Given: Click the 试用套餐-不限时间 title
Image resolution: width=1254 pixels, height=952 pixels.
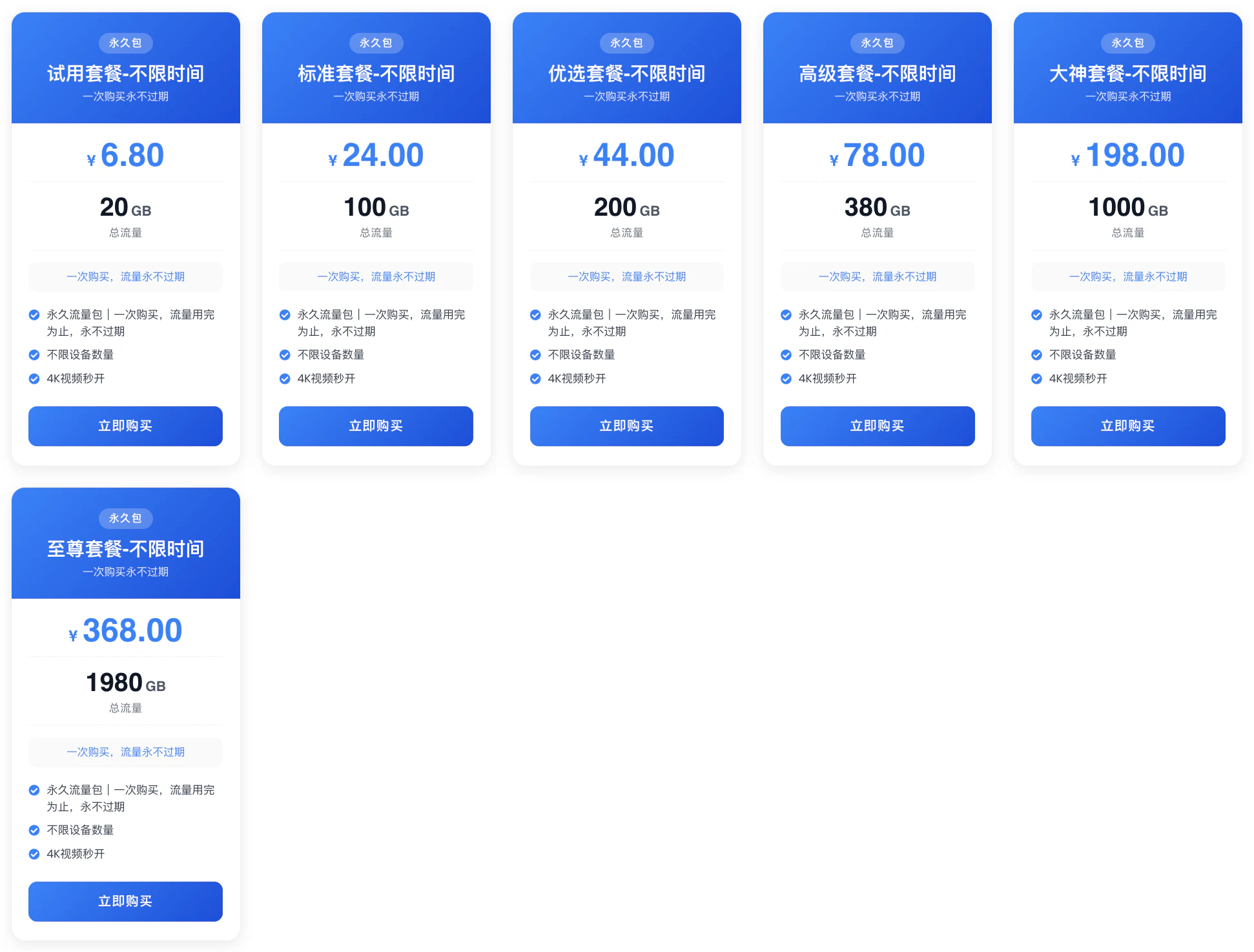Looking at the screenshot, I should click(125, 74).
